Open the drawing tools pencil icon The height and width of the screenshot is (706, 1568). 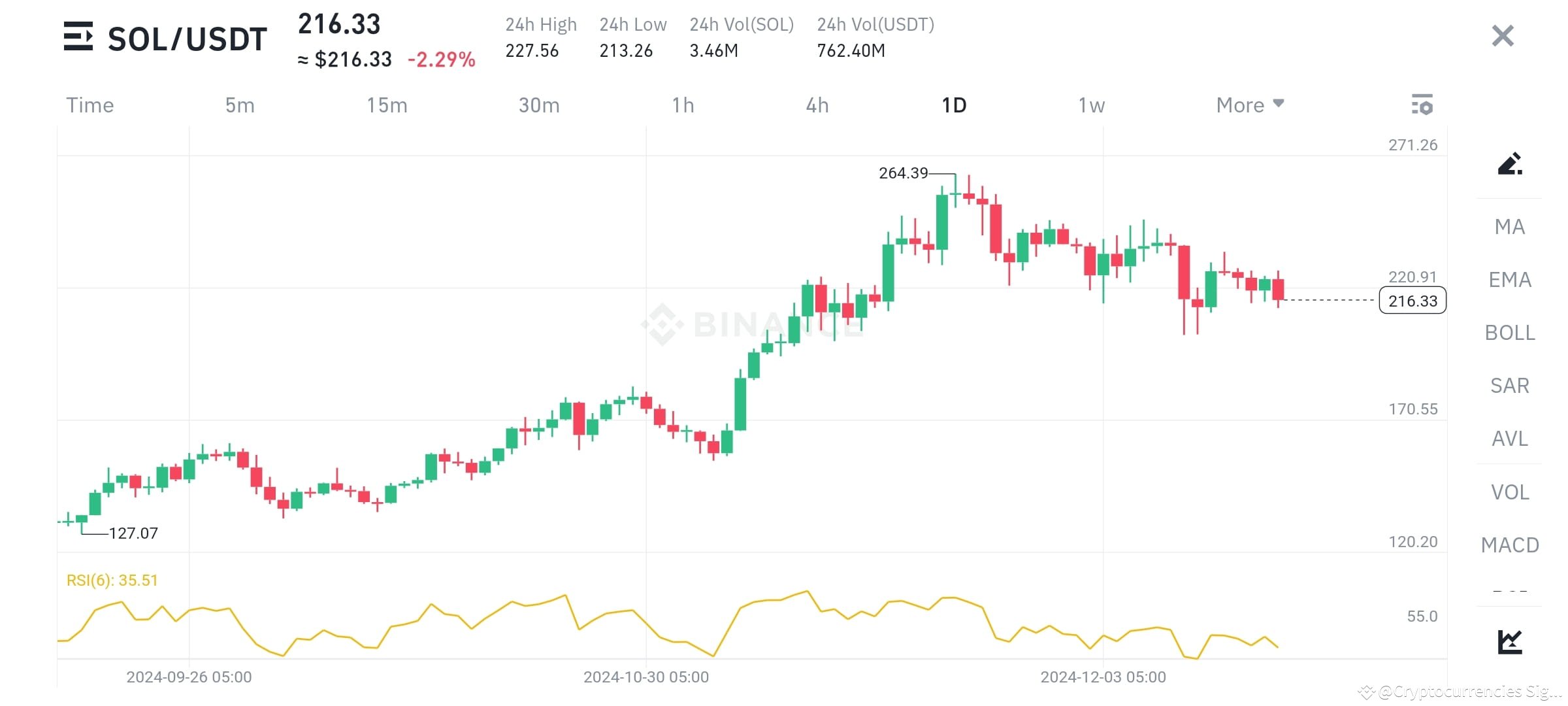(1509, 163)
